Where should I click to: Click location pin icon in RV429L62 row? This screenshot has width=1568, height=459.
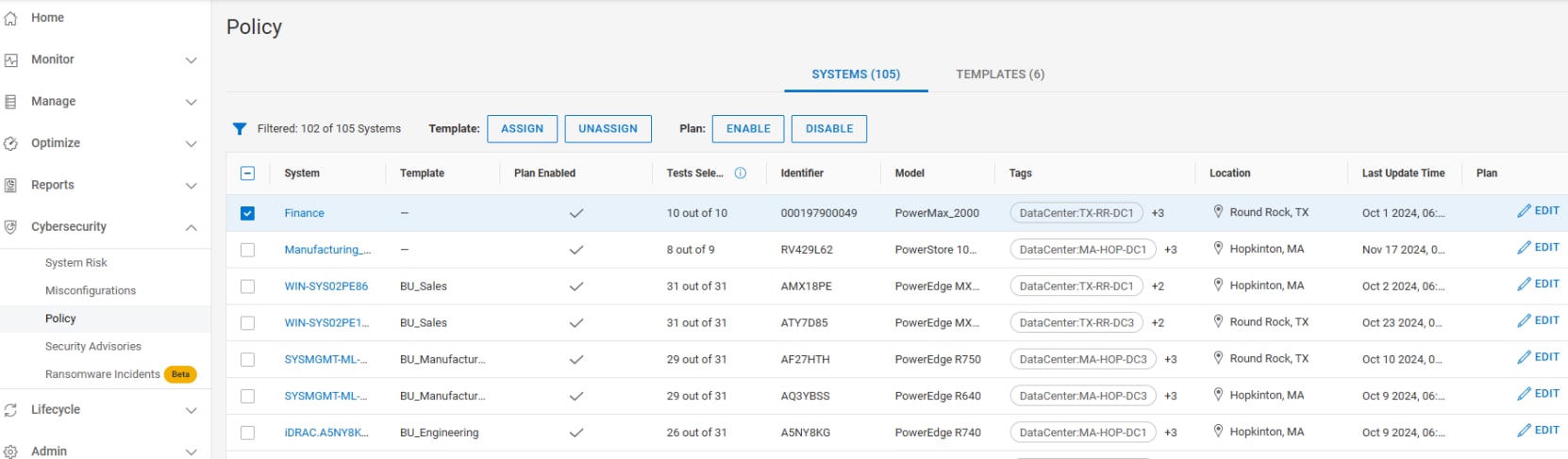(x=1218, y=249)
